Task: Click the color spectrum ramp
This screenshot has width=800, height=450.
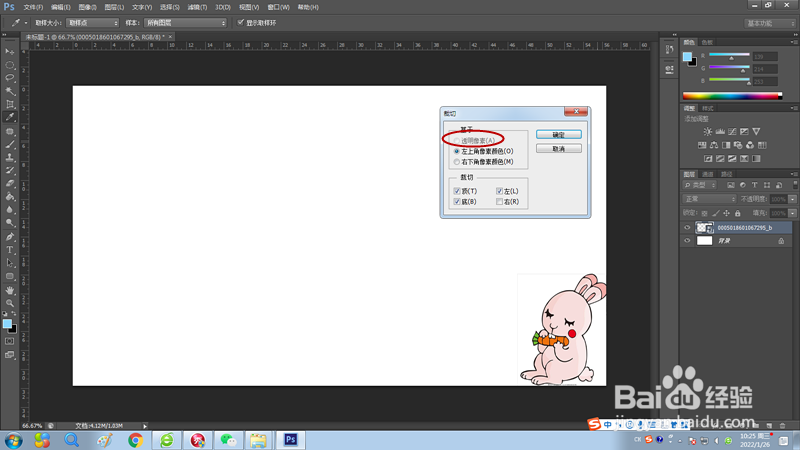Action: point(732,95)
